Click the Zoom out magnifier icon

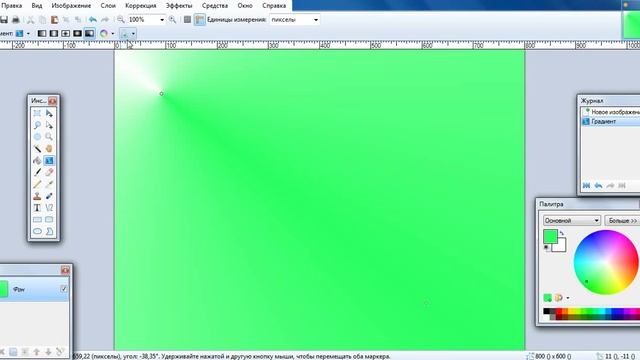point(121,20)
